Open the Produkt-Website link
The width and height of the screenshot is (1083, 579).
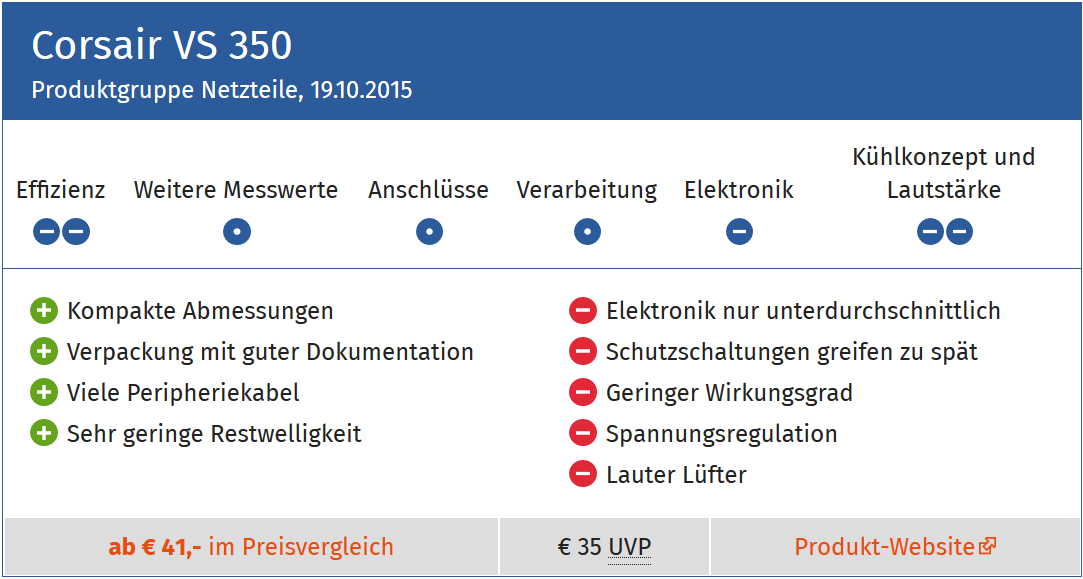pos(896,547)
